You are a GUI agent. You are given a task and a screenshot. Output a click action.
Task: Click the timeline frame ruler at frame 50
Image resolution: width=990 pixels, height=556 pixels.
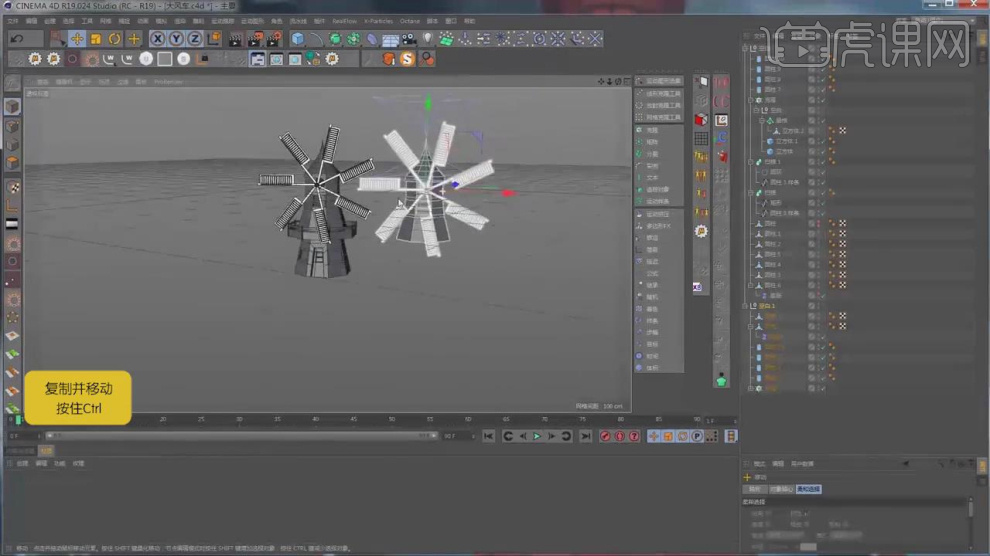pos(391,420)
